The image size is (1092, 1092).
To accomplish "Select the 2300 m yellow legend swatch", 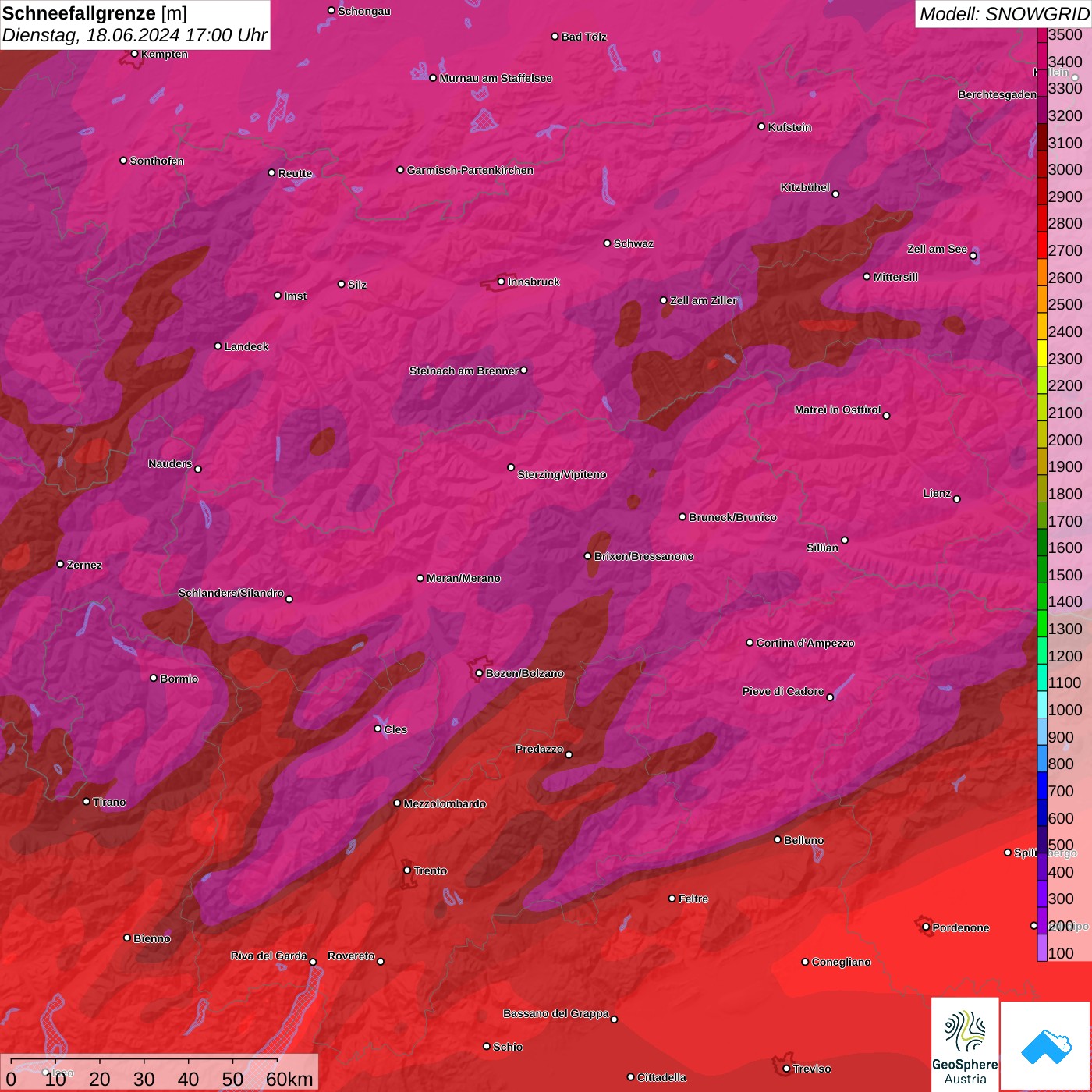I will click(x=1041, y=353).
